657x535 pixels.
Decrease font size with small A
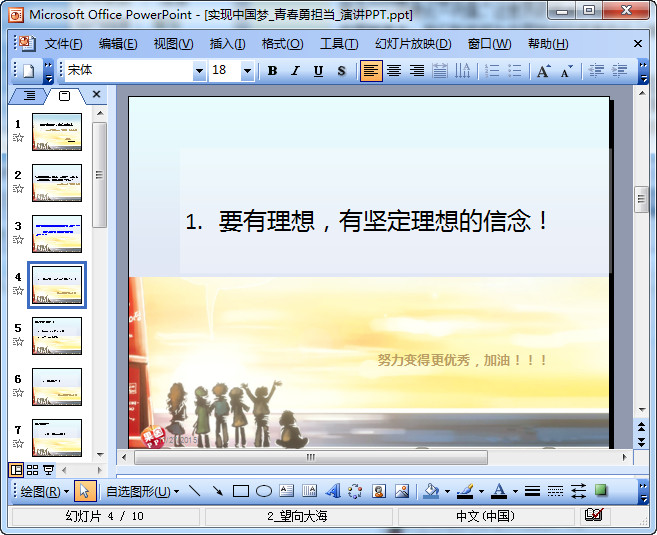pos(566,71)
